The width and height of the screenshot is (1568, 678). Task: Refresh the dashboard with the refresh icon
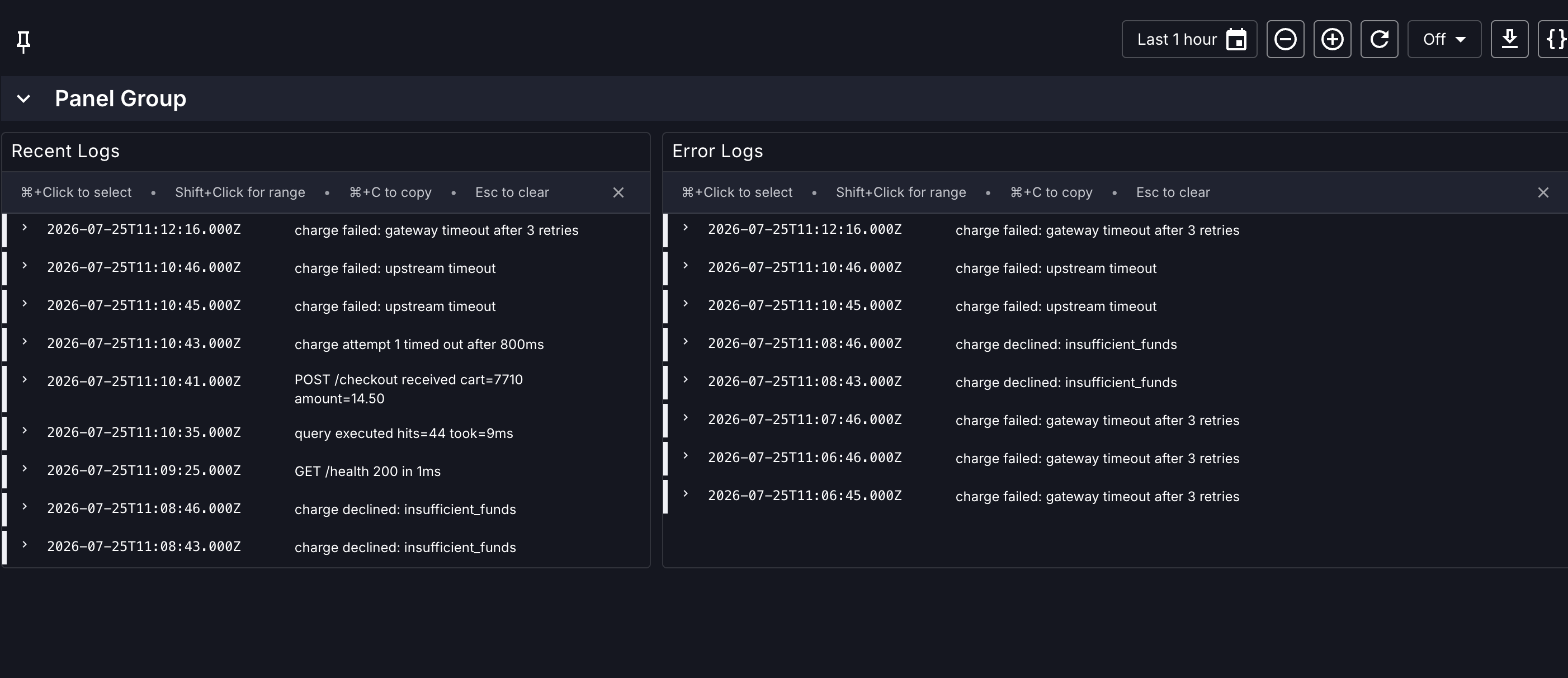(1378, 40)
